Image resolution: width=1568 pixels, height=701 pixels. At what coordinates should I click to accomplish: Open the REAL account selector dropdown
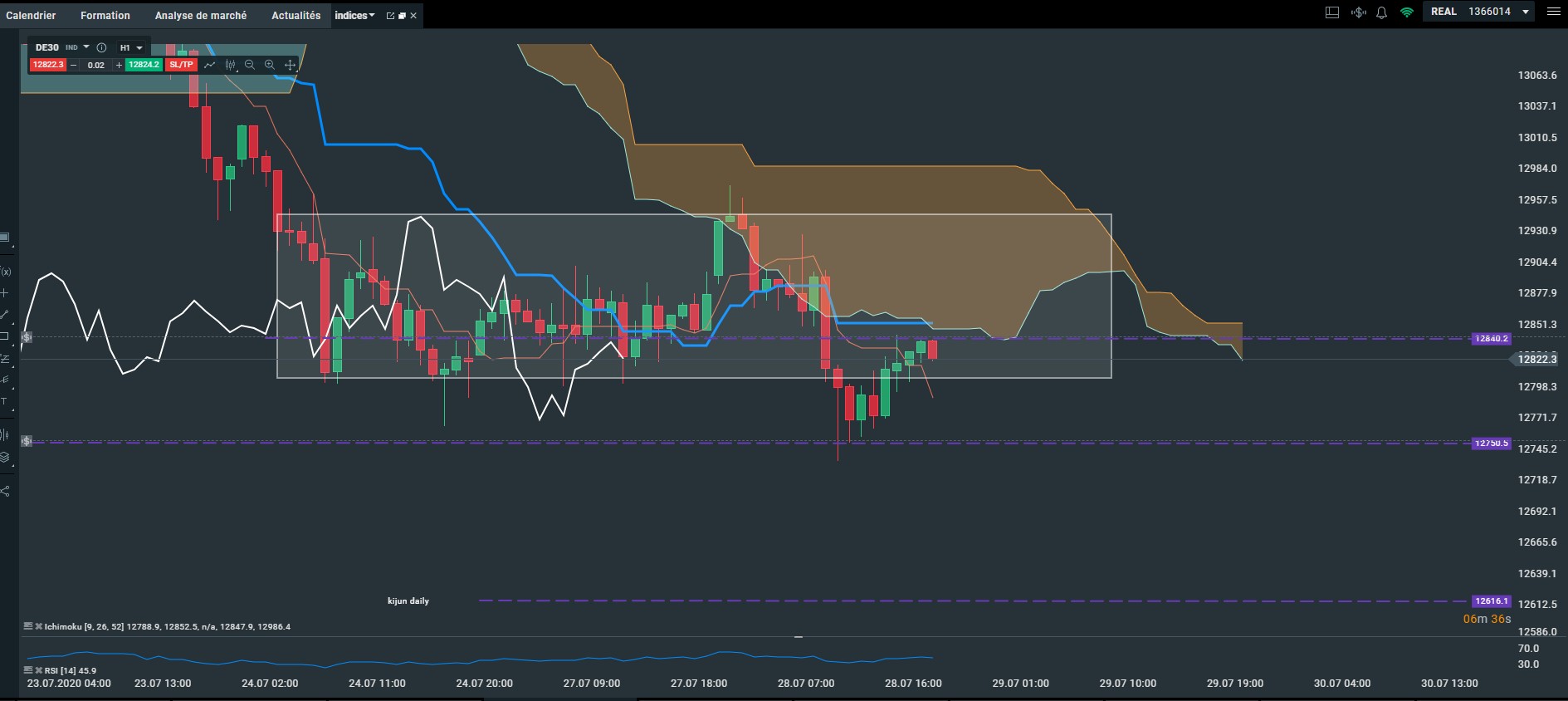pos(1526,12)
